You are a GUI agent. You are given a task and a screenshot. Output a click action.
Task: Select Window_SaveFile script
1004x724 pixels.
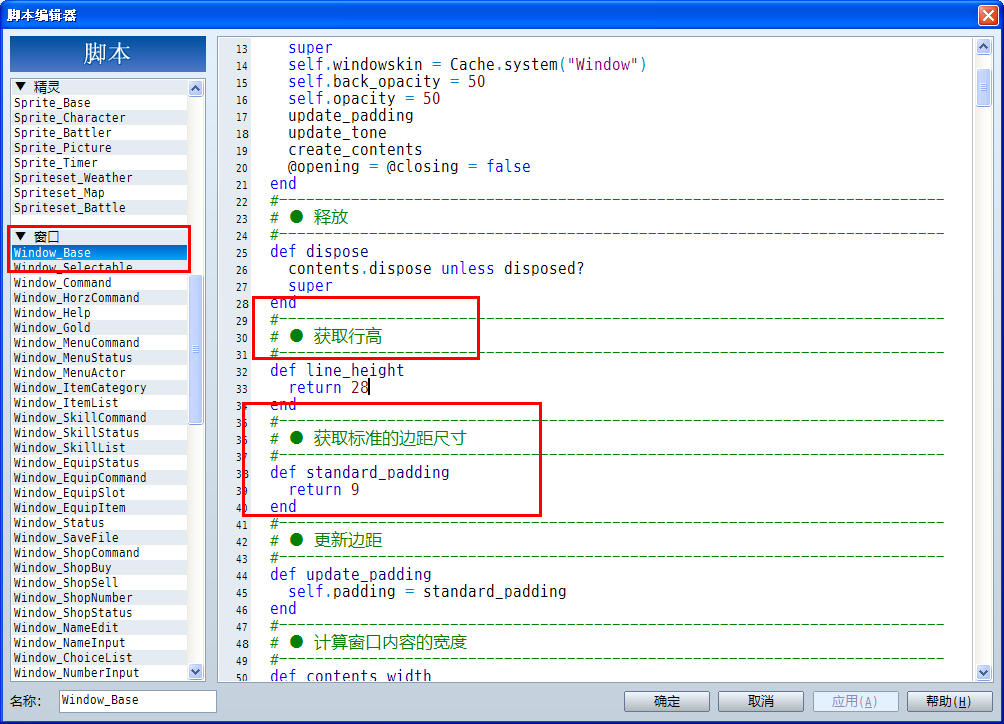pos(100,538)
